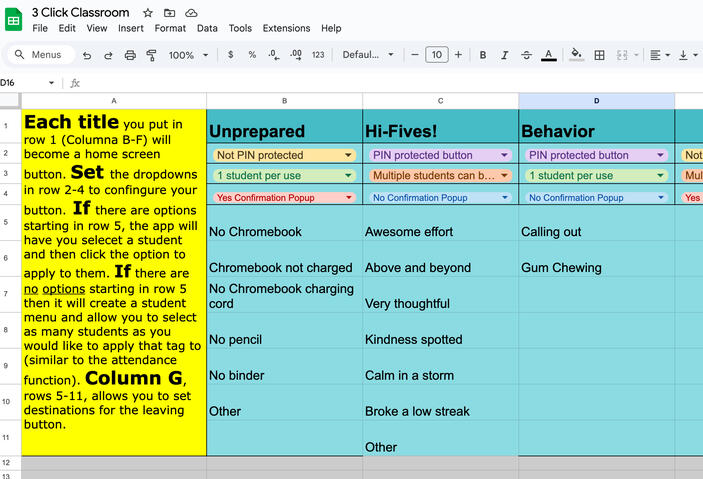Format as currency with the dollar icon
The height and width of the screenshot is (479, 703).
[x=231, y=55]
